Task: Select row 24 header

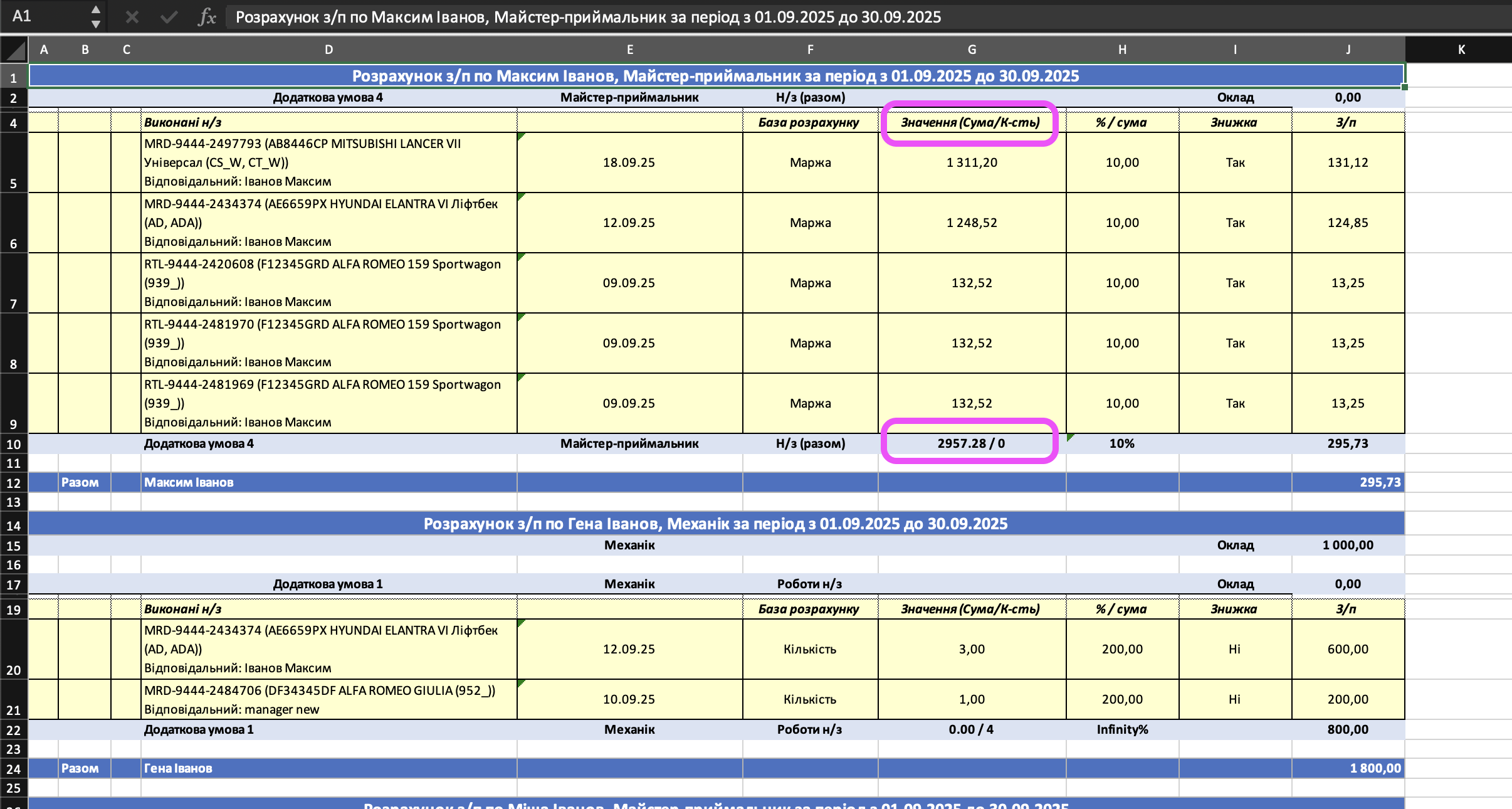Action: (x=14, y=769)
